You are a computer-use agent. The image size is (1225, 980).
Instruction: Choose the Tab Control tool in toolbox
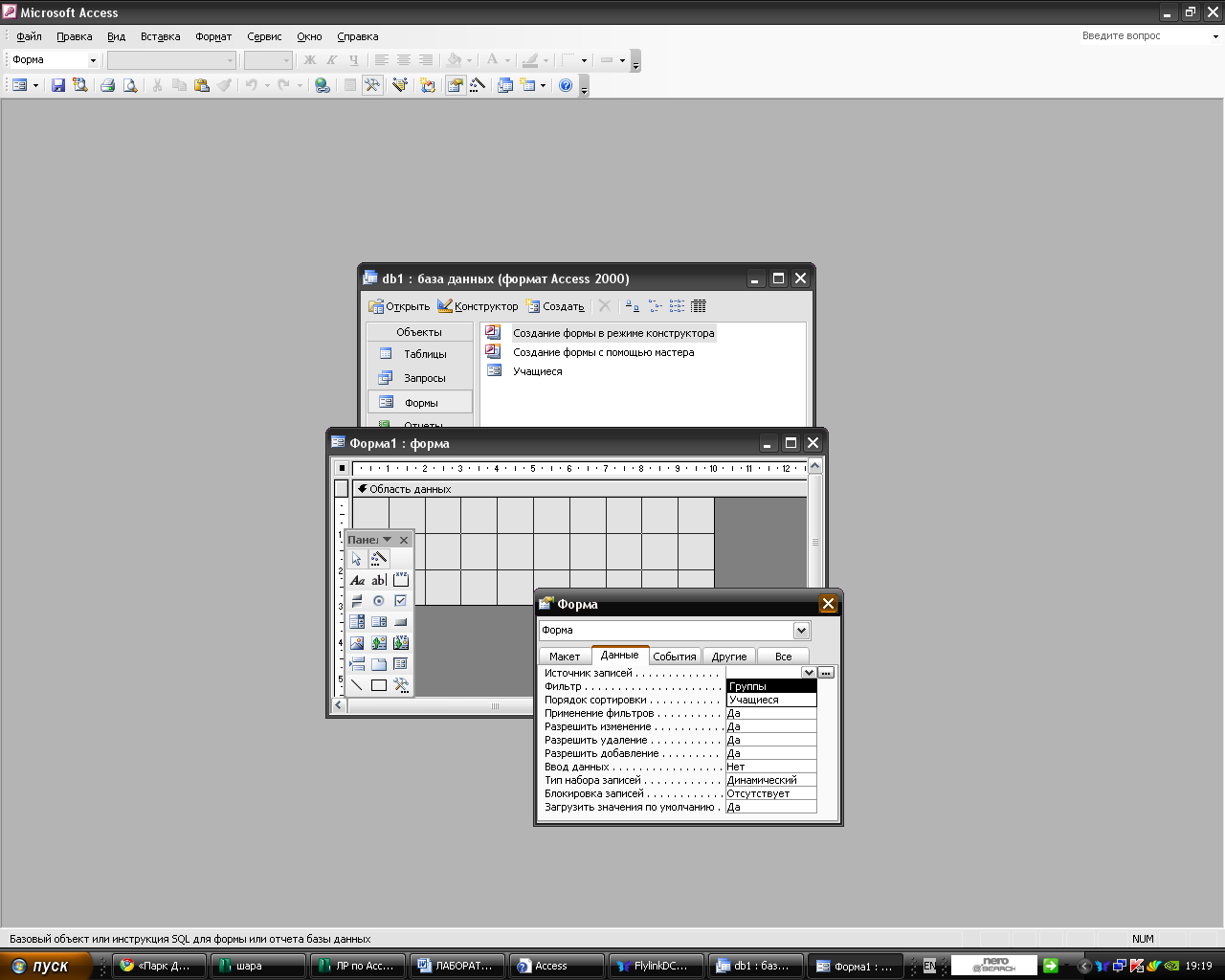(x=379, y=664)
